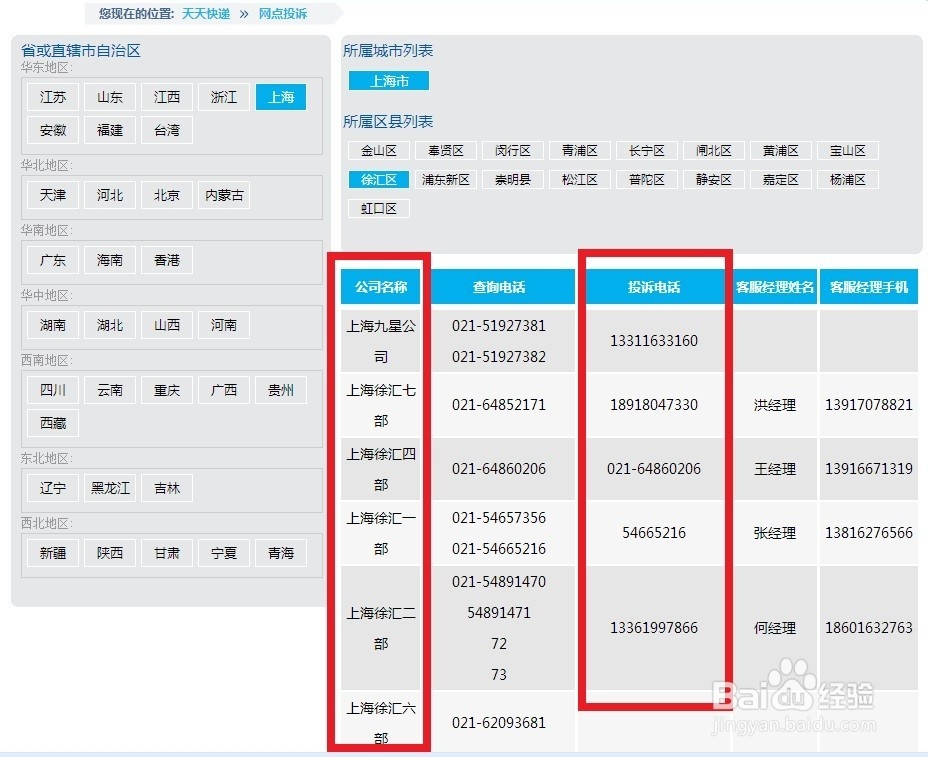
Task: Pick 安徽 province
Action: (53, 130)
